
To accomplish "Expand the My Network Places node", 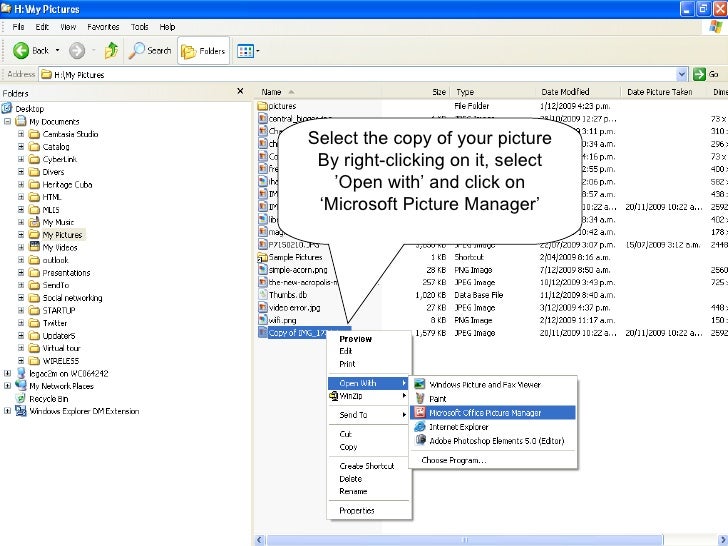I will 8,385.
